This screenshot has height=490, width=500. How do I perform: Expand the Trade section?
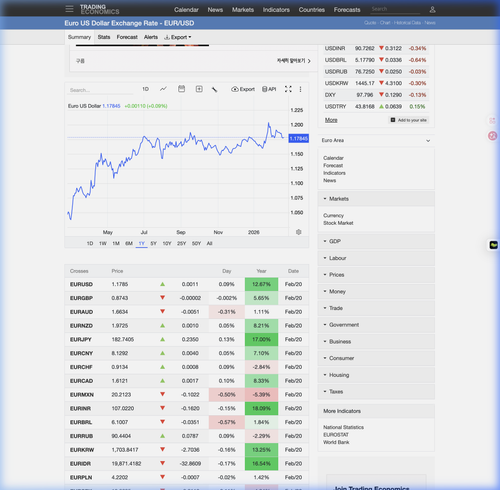(376, 308)
